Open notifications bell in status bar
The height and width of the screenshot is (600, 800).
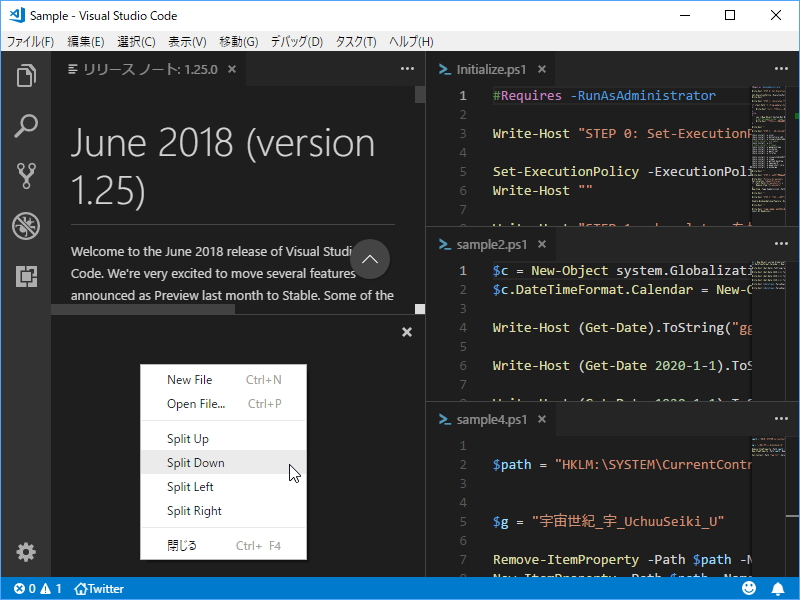coord(778,589)
